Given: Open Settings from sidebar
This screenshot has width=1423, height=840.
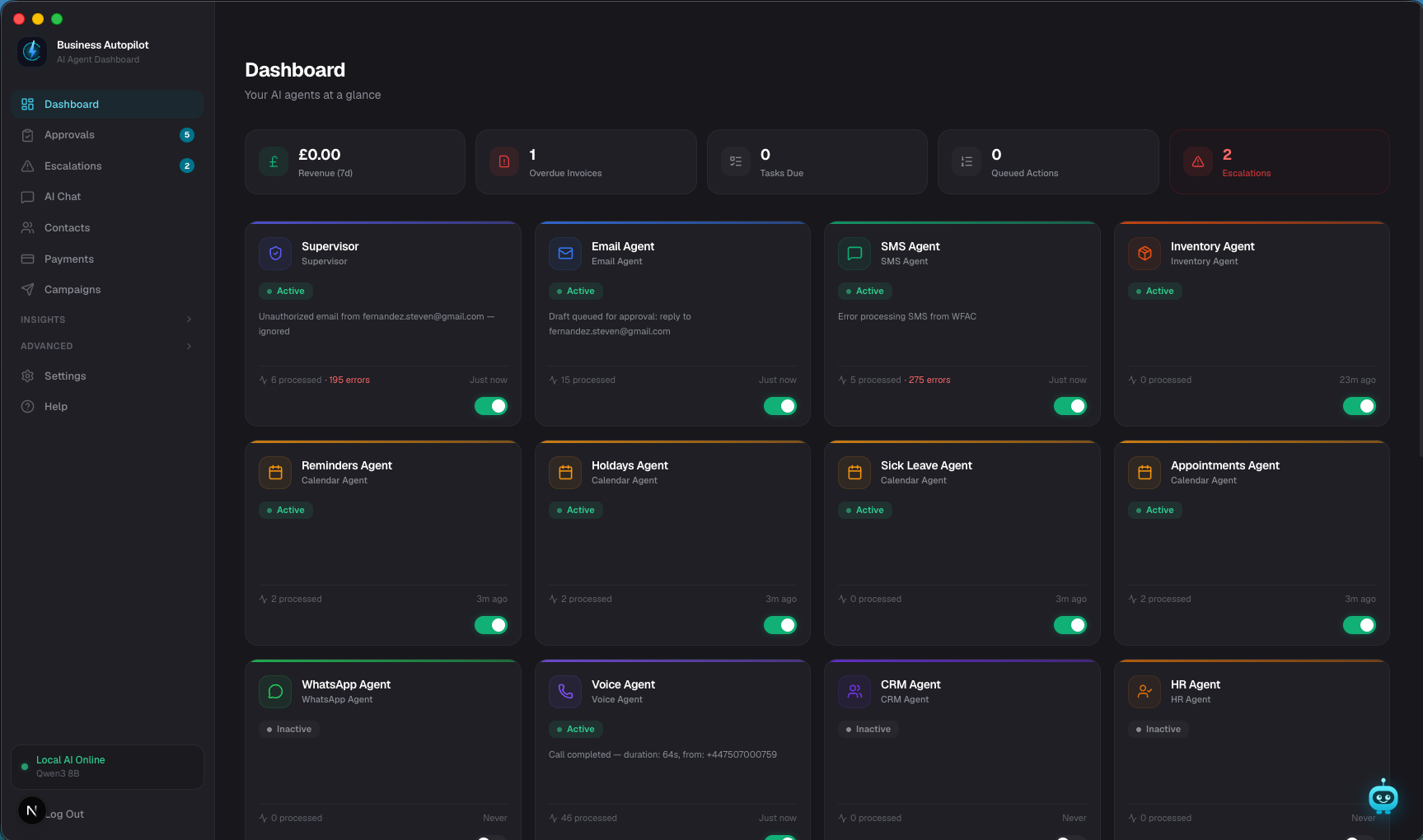Looking at the screenshot, I should 108,376.
